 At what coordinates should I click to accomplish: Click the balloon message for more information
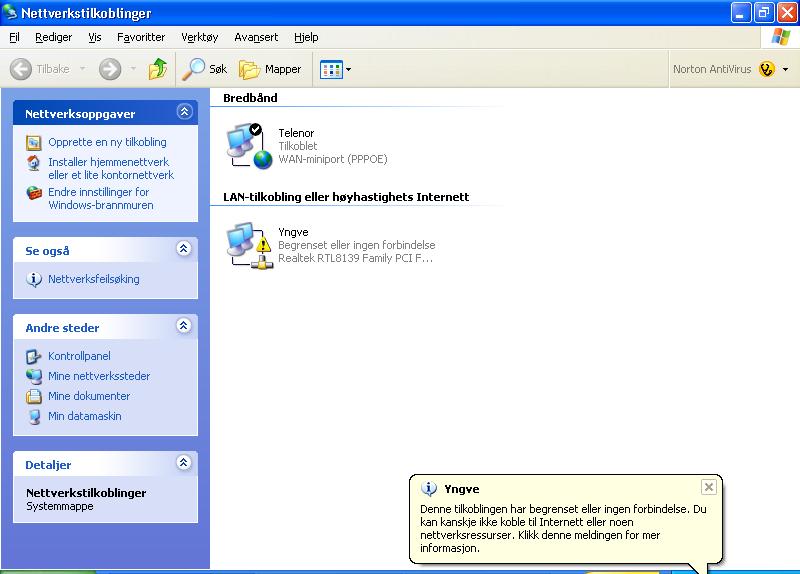point(563,529)
